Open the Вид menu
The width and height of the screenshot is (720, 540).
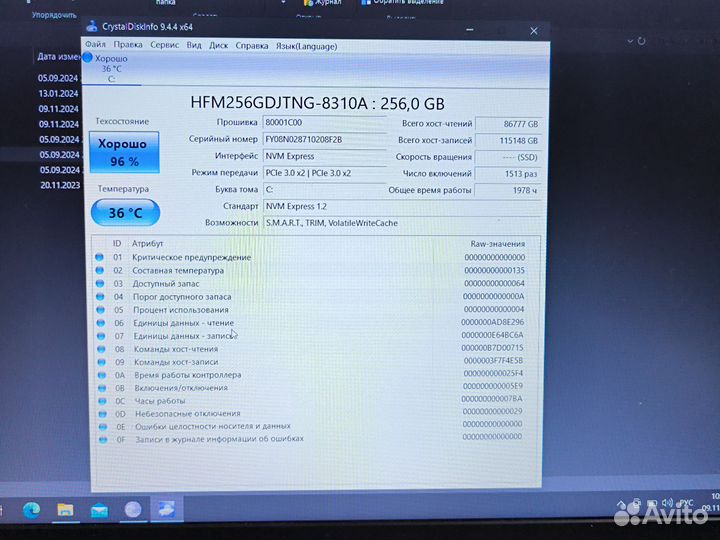tap(194, 45)
